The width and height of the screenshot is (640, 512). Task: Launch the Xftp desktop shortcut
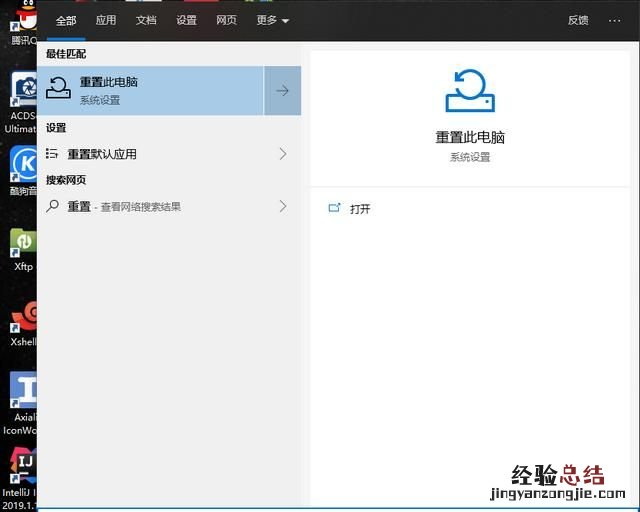pos(22,243)
